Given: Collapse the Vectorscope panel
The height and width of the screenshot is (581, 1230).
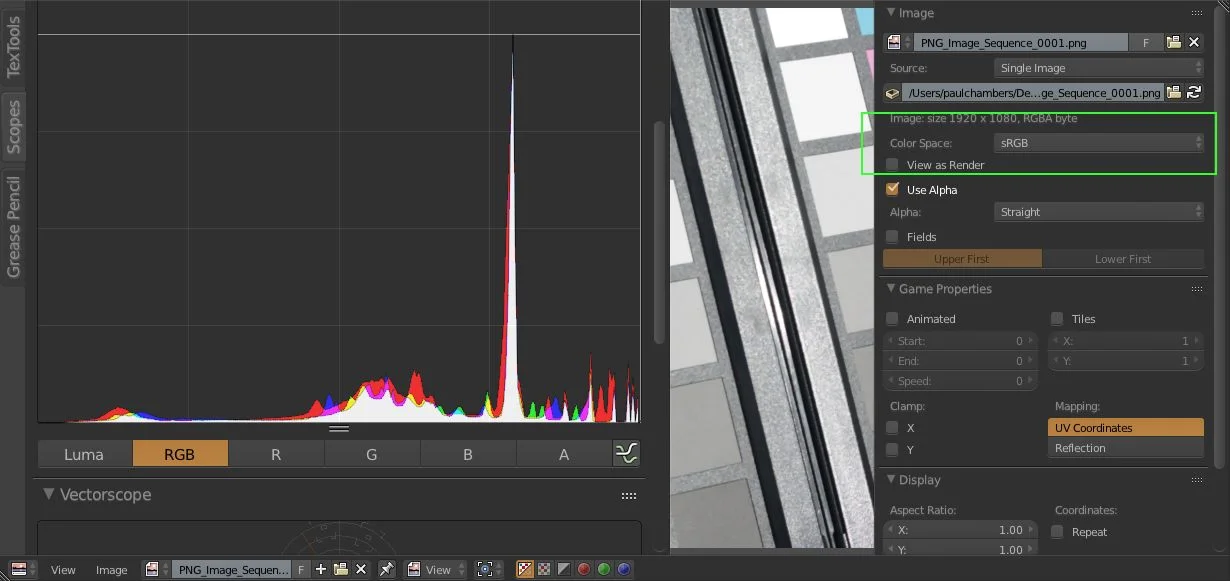Looking at the screenshot, I should tap(48, 495).
